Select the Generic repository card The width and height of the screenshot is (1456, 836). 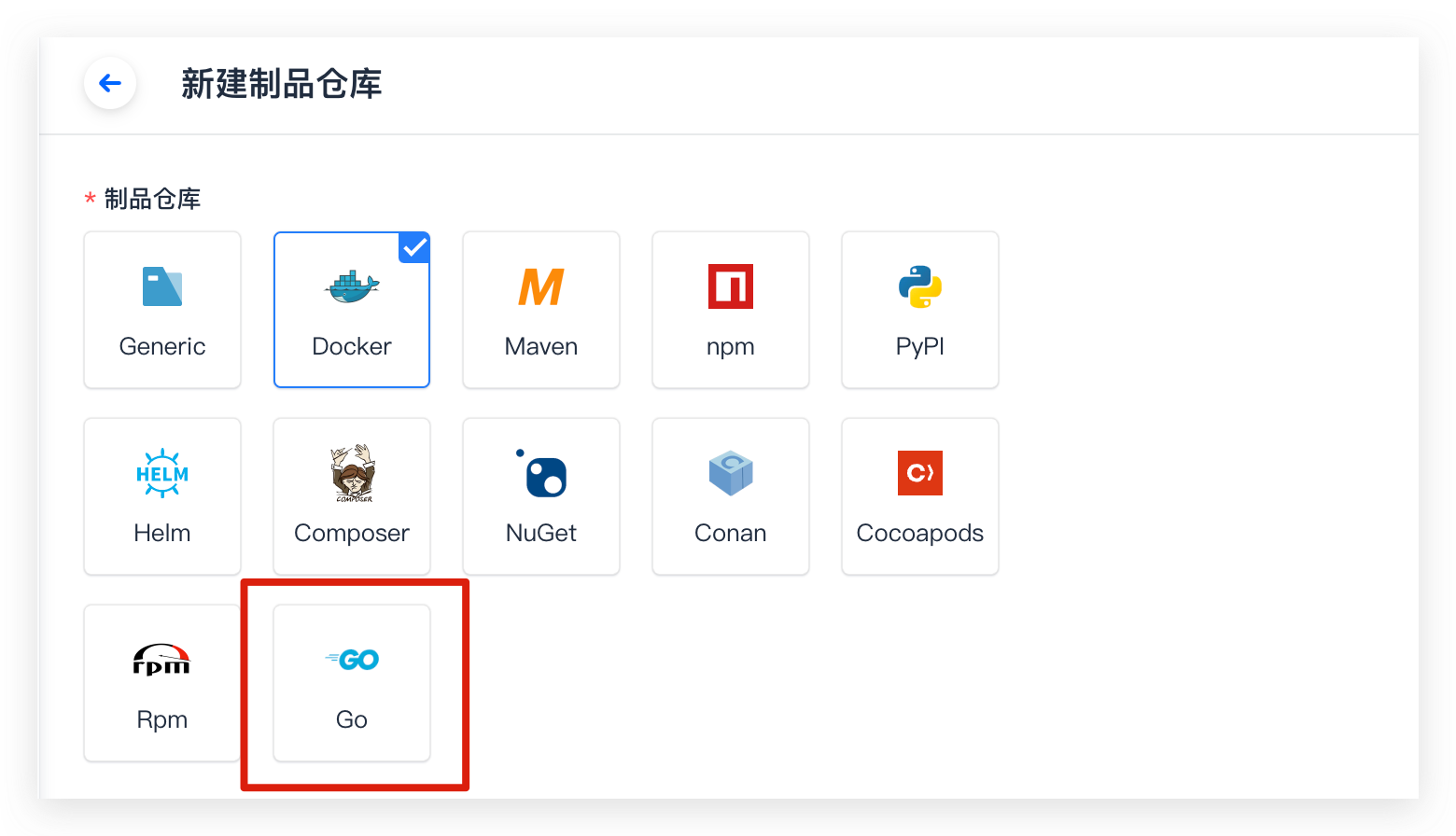[162, 310]
